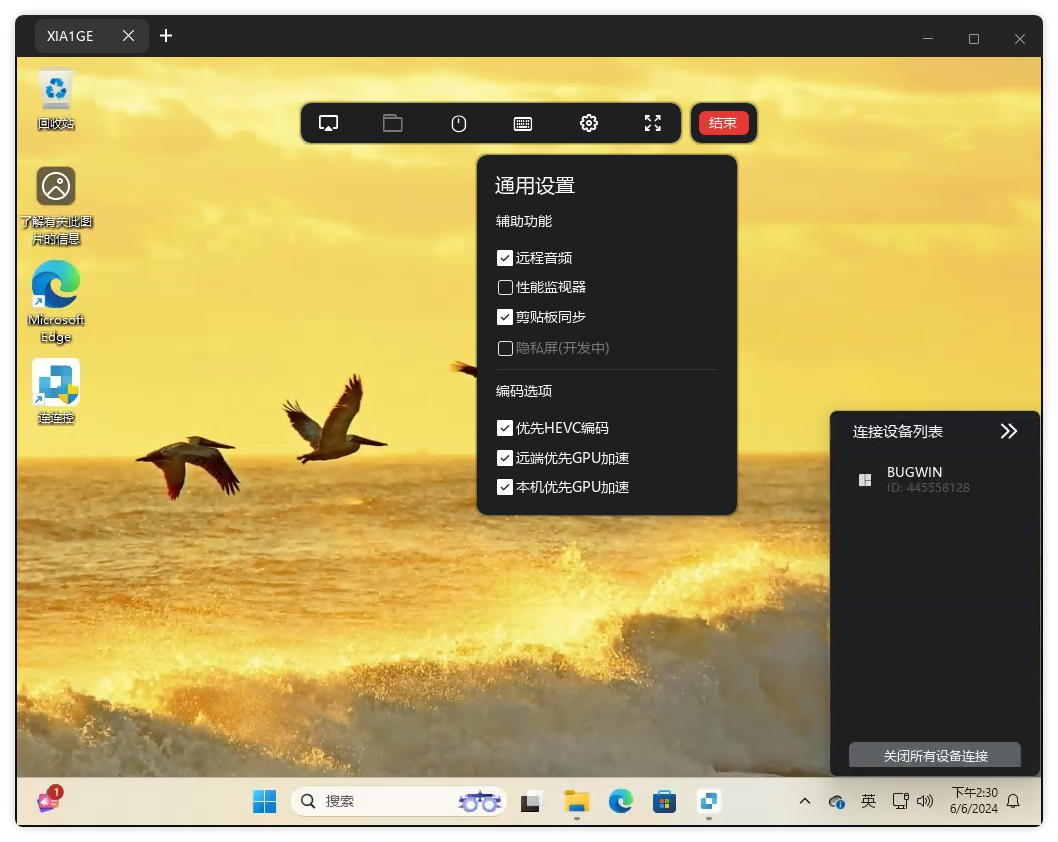Select the BUGWIN device entry
Image resolution: width=1058 pixels, height=842 pixels.
935,479
